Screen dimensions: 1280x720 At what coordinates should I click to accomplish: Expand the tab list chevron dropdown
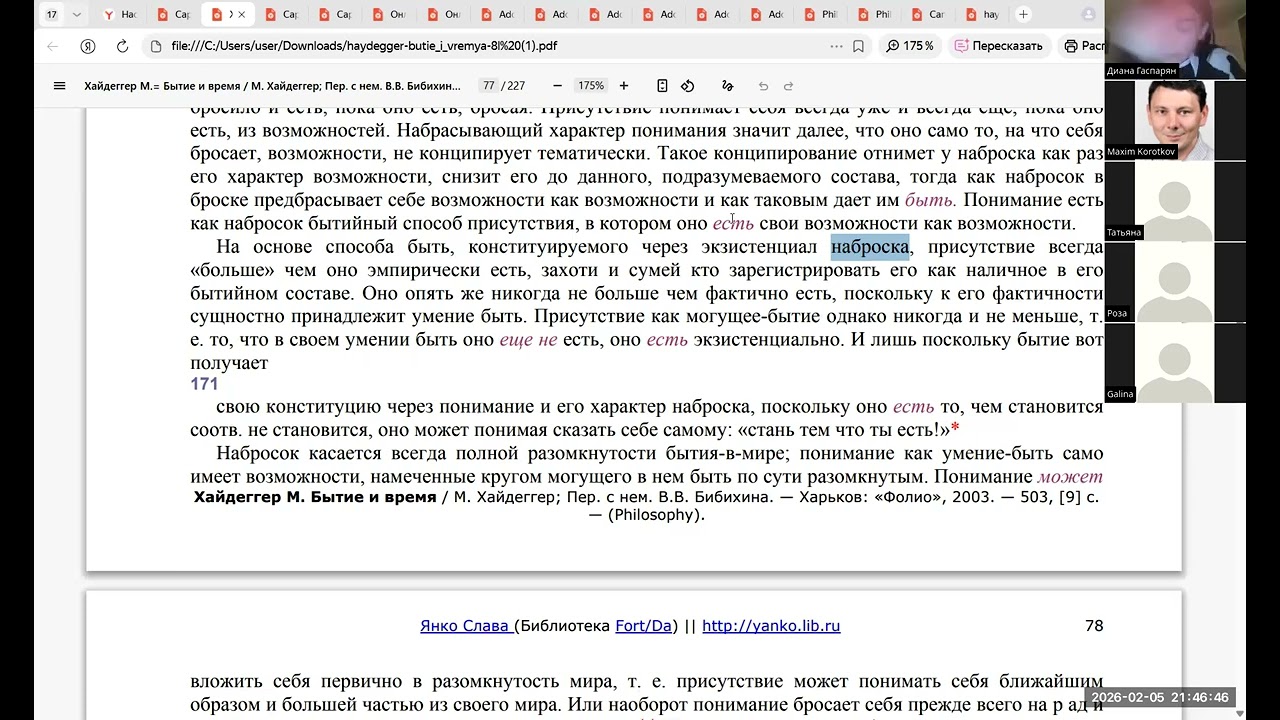coord(77,15)
